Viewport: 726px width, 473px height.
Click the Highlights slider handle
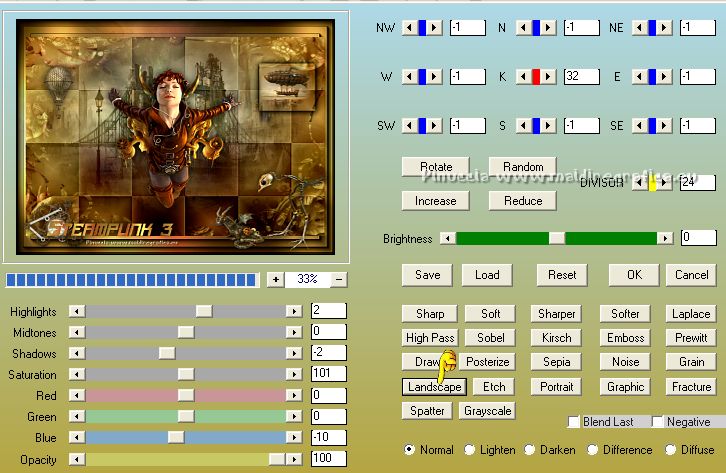coord(204,311)
